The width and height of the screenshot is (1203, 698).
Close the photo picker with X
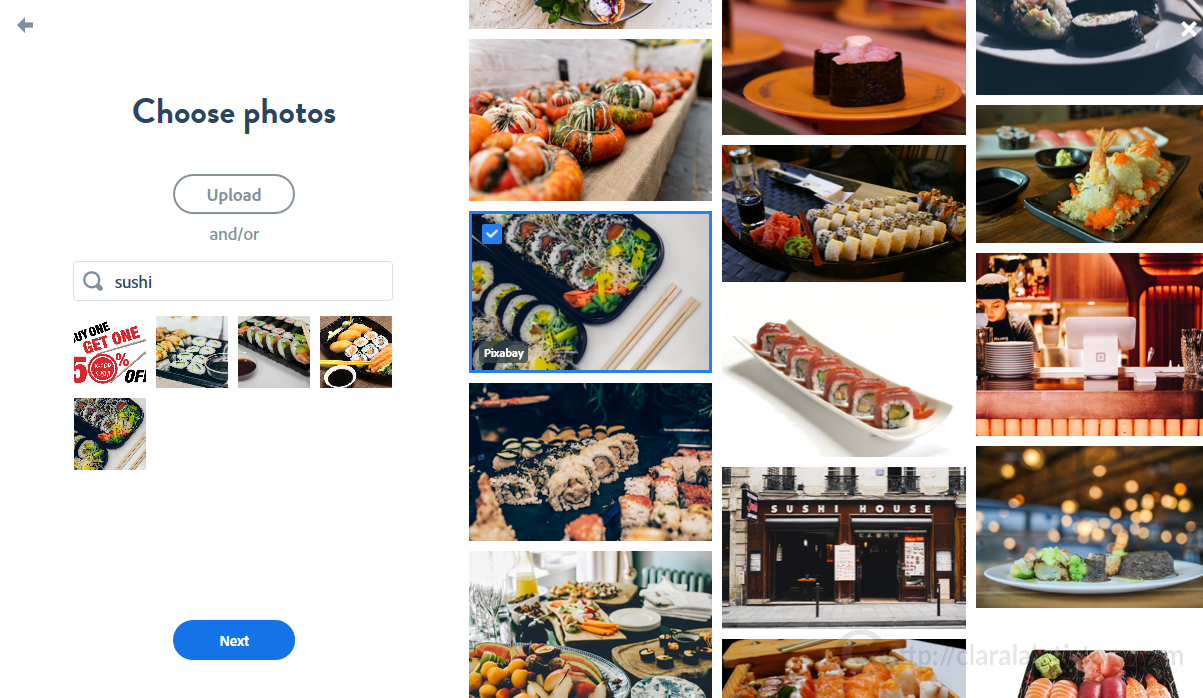click(1188, 30)
